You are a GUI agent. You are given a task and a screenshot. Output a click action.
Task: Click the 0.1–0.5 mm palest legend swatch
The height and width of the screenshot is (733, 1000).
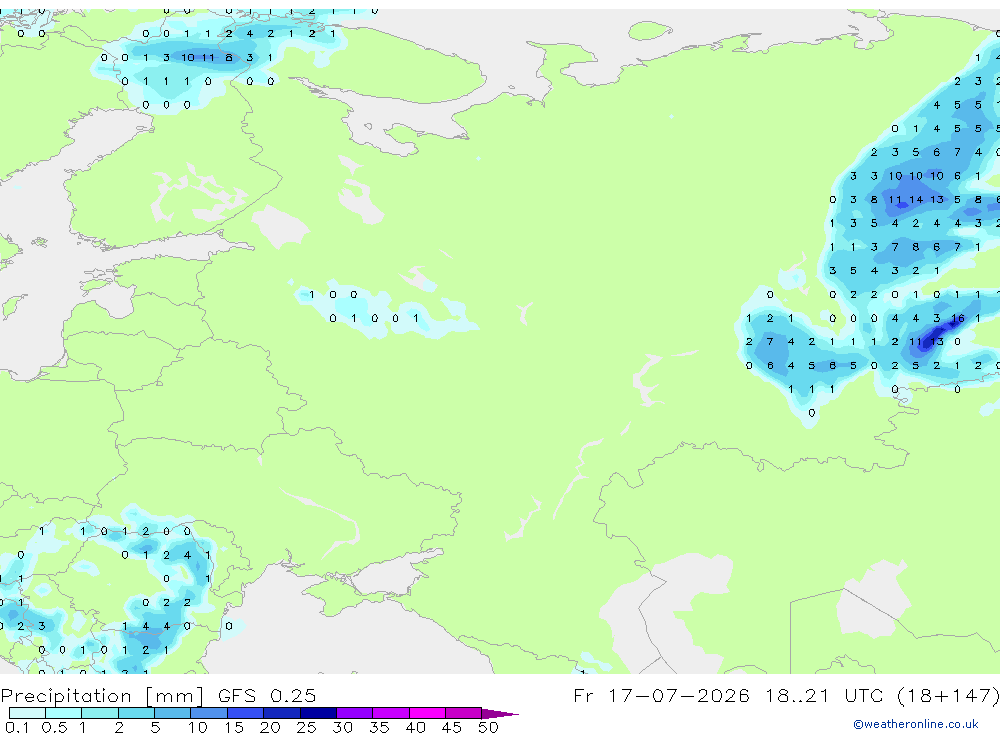click(27, 713)
